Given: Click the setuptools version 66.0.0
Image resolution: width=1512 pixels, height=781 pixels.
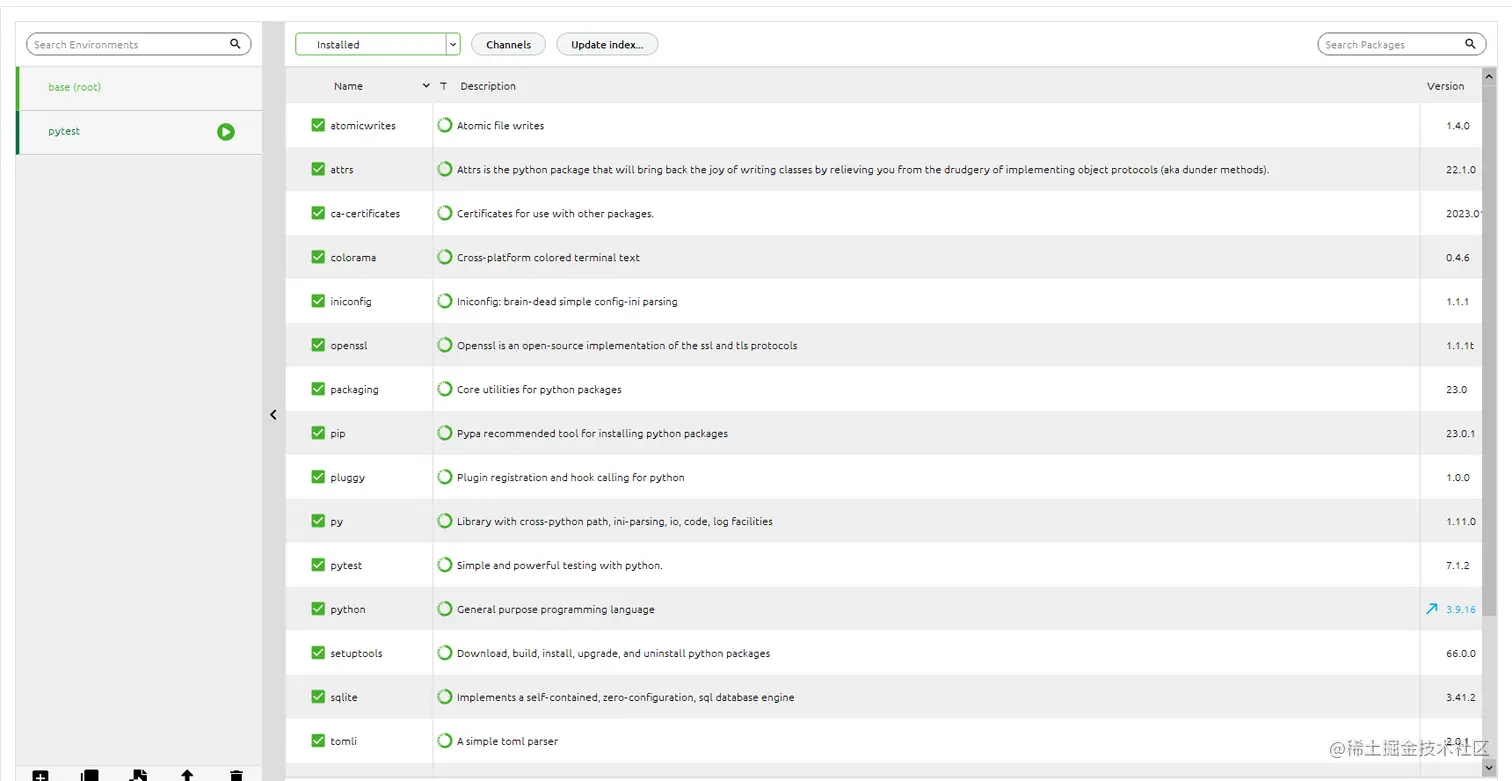Looking at the screenshot, I should tap(1460, 653).
